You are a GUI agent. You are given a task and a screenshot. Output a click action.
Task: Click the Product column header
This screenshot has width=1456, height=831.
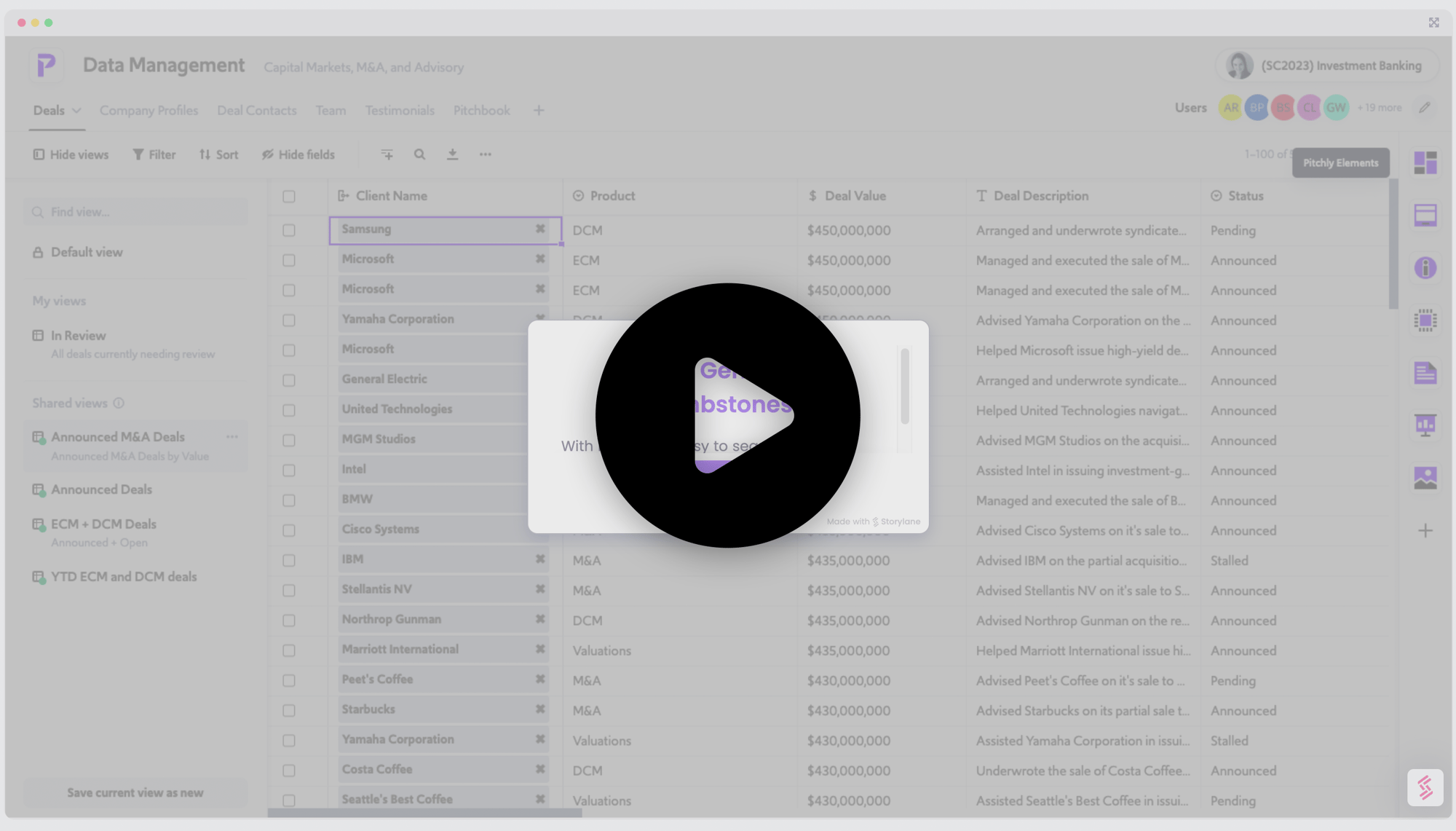[x=679, y=196]
